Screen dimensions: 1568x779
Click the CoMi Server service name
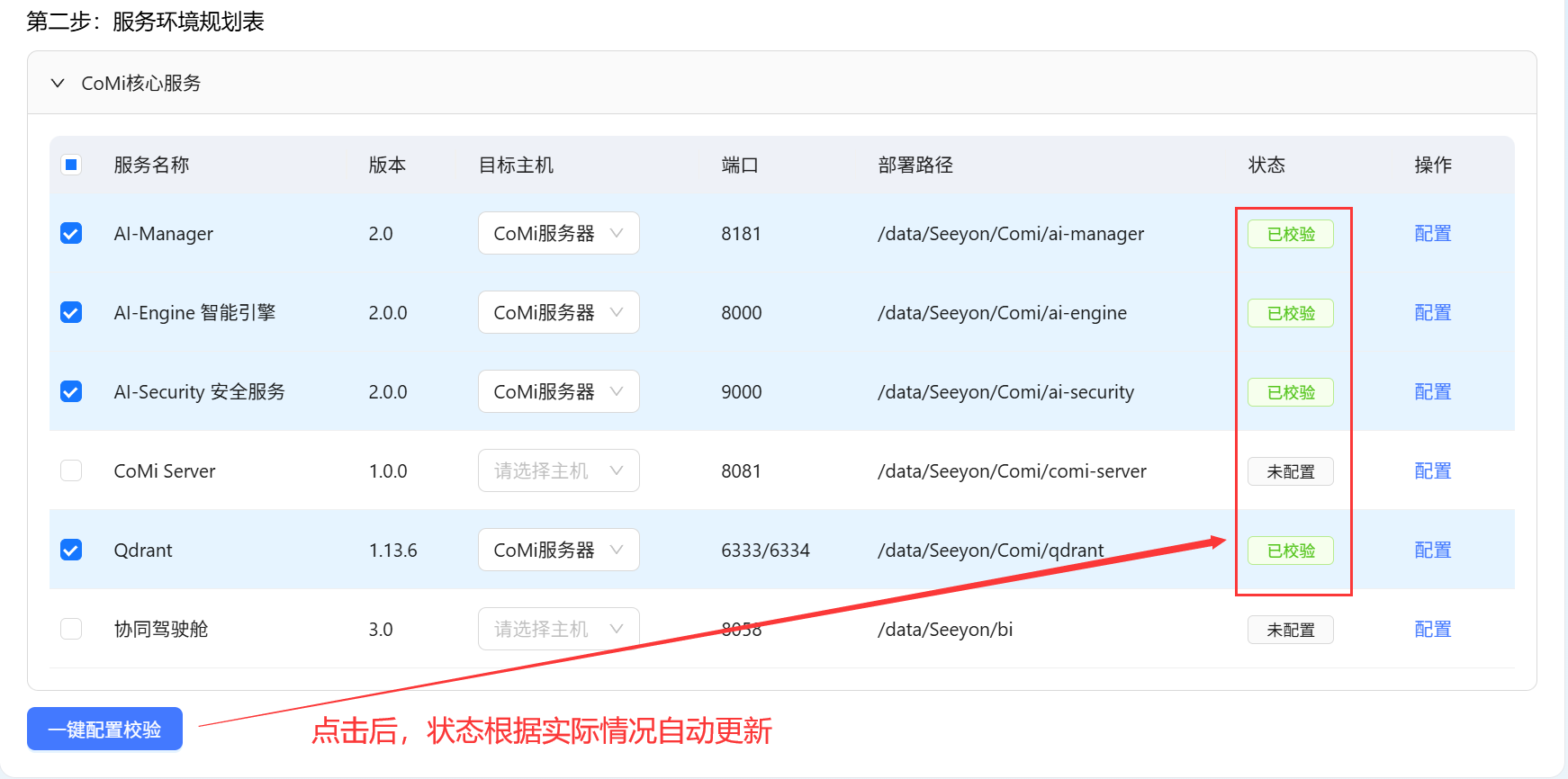165,471
